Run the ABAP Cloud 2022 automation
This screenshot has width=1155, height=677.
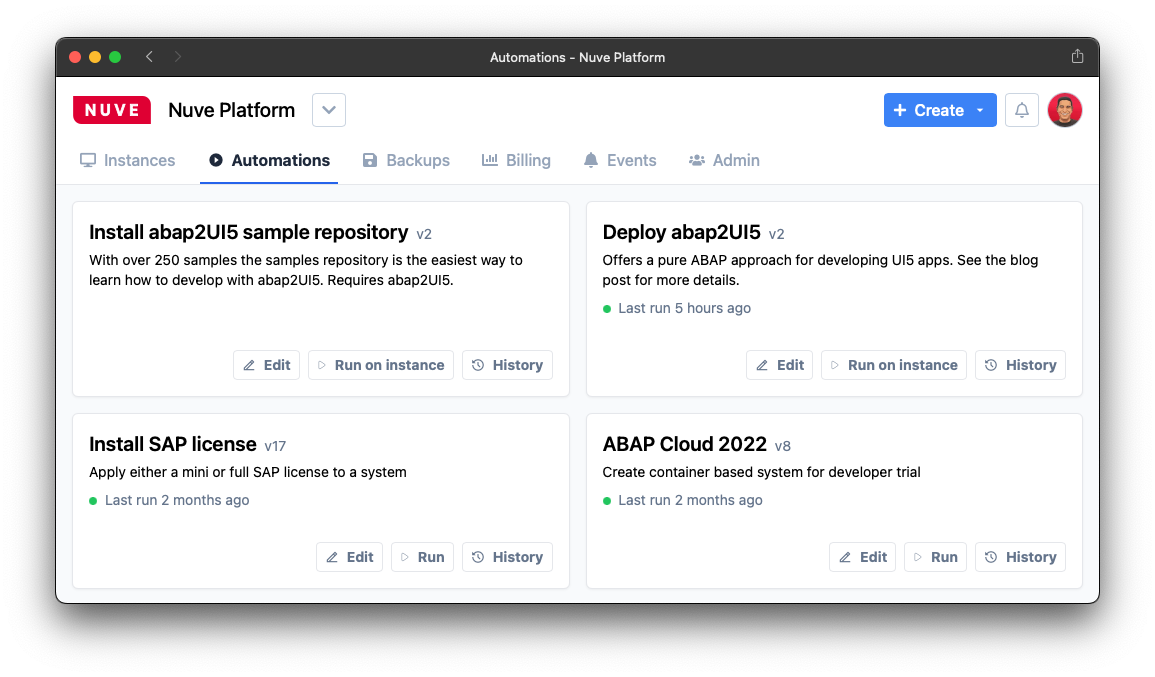tap(935, 557)
